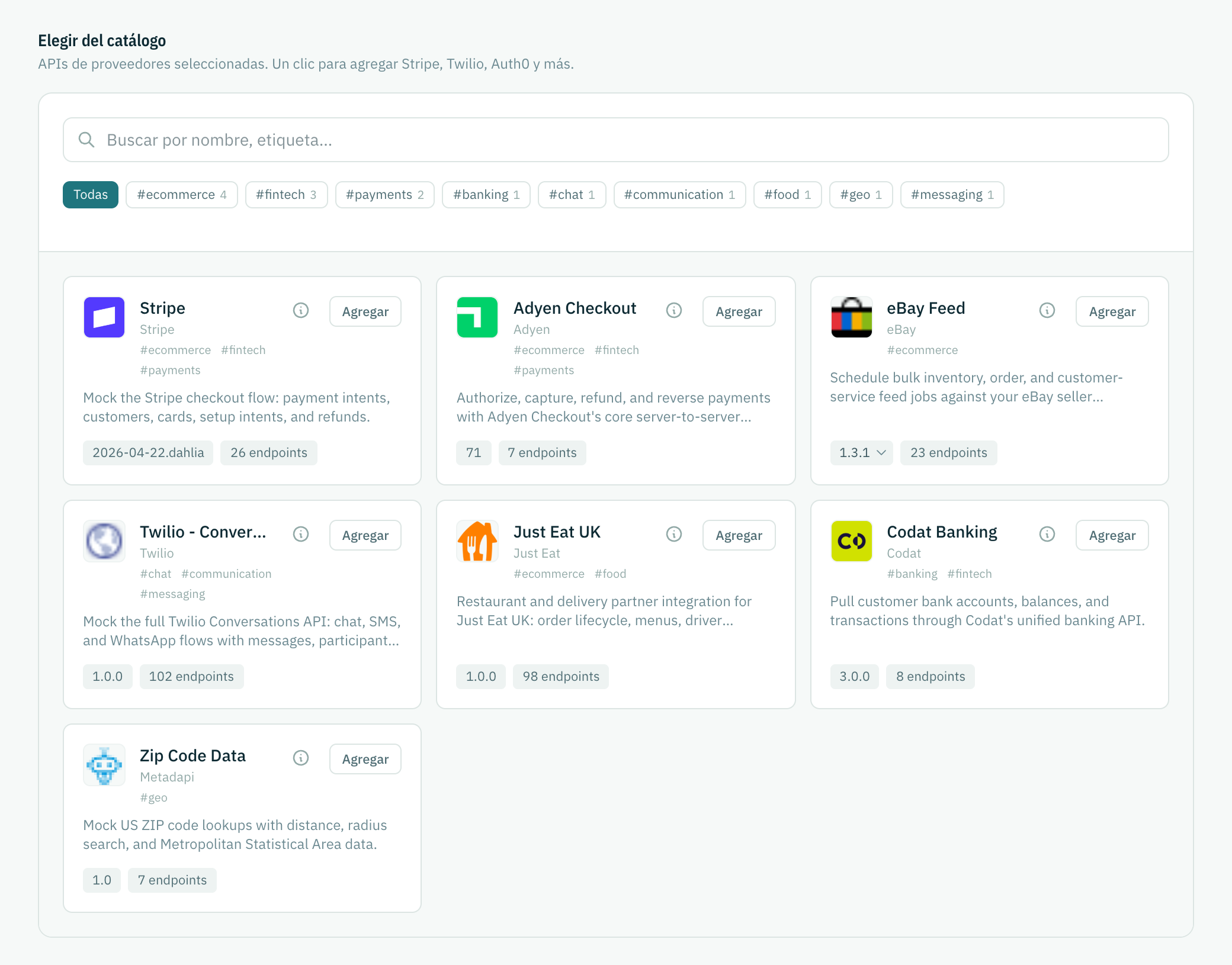Filter by #messaging tag
1232x965 pixels.
tap(952, 195)
